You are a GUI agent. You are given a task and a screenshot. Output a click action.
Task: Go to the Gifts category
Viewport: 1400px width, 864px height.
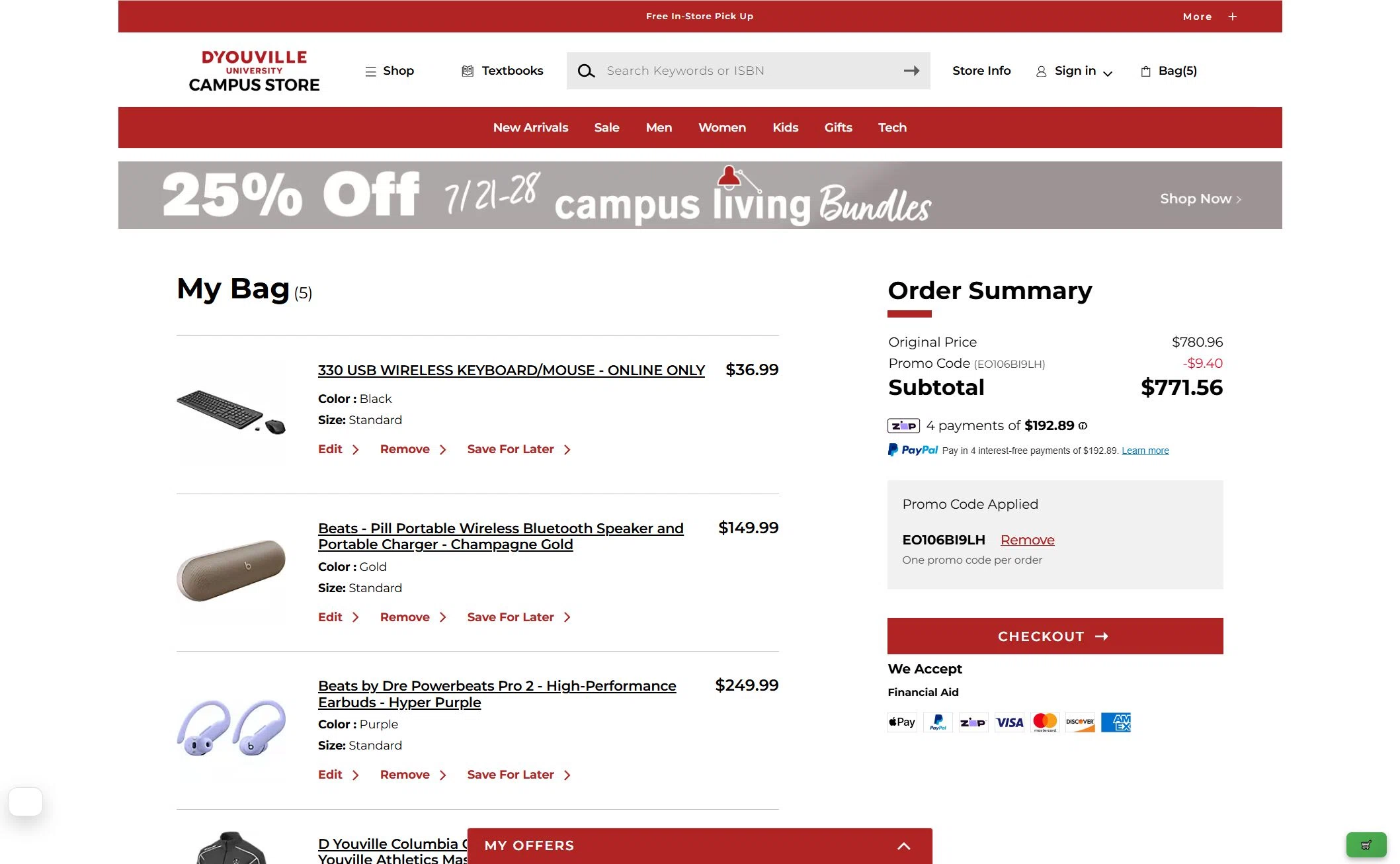coord(838,128)
